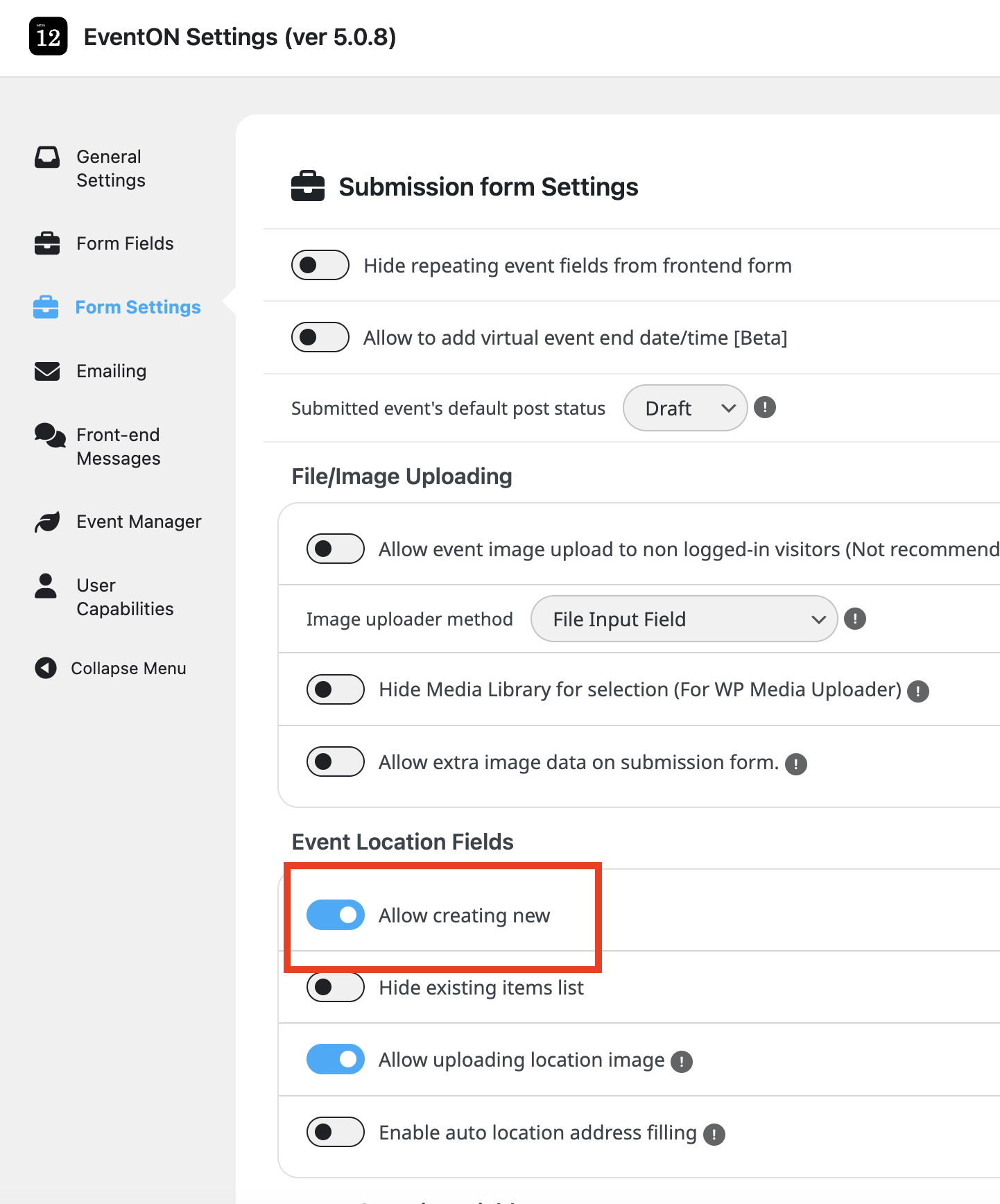
Task: Click the User Capabilities person icon
Action: (46, 586)
